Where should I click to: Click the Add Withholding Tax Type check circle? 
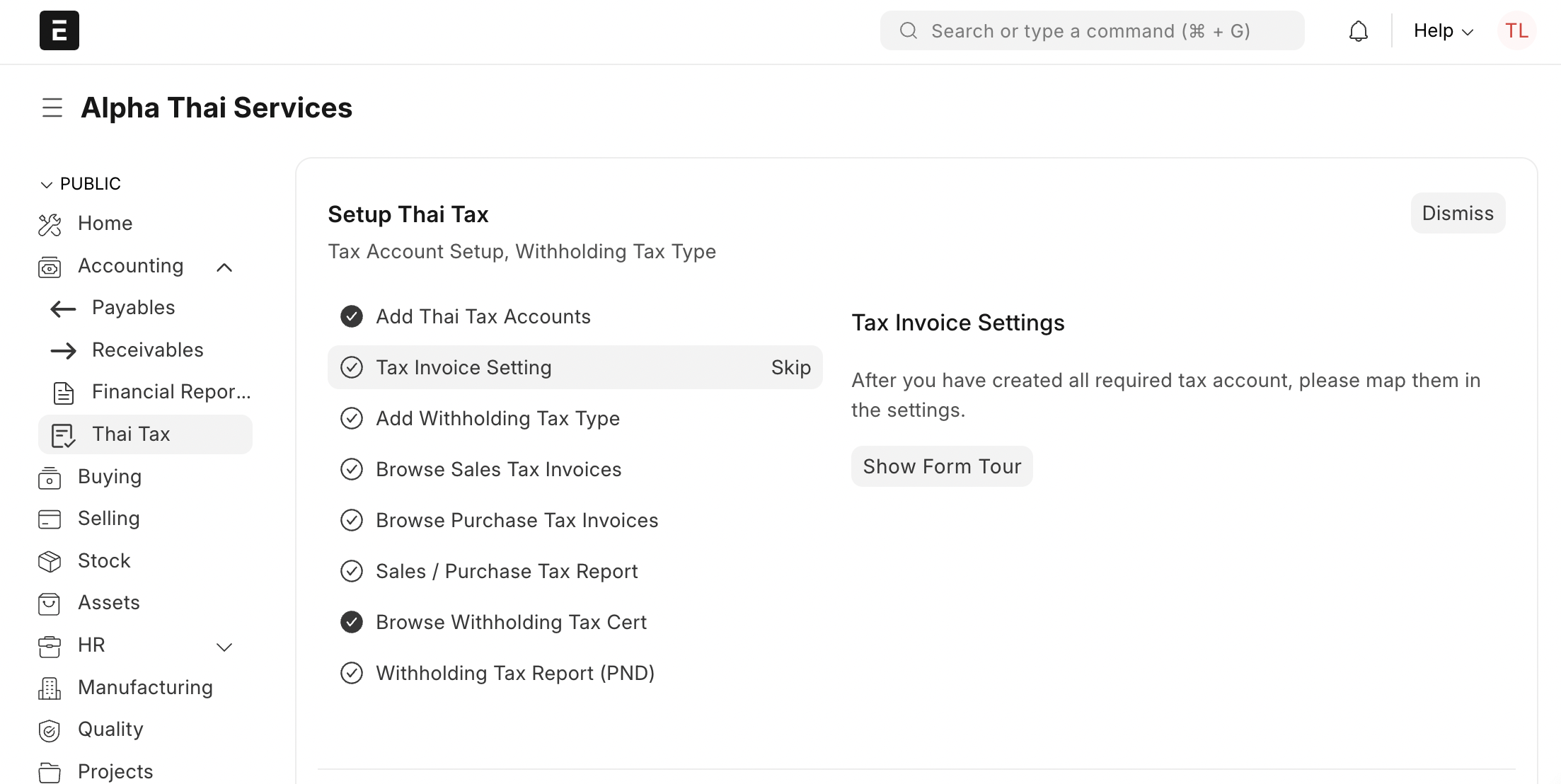352,418
